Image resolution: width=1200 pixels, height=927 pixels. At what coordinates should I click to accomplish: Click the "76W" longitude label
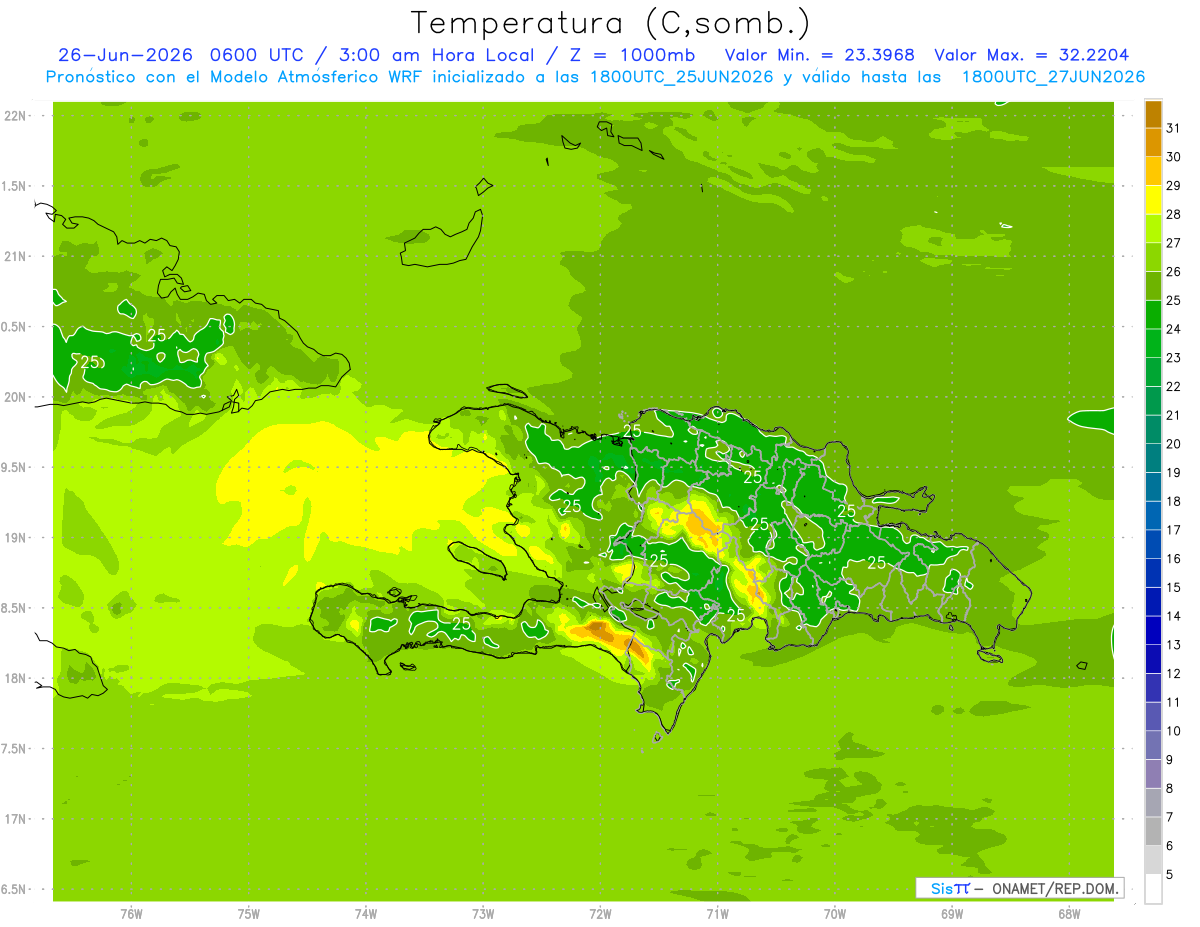pos(131,913)
